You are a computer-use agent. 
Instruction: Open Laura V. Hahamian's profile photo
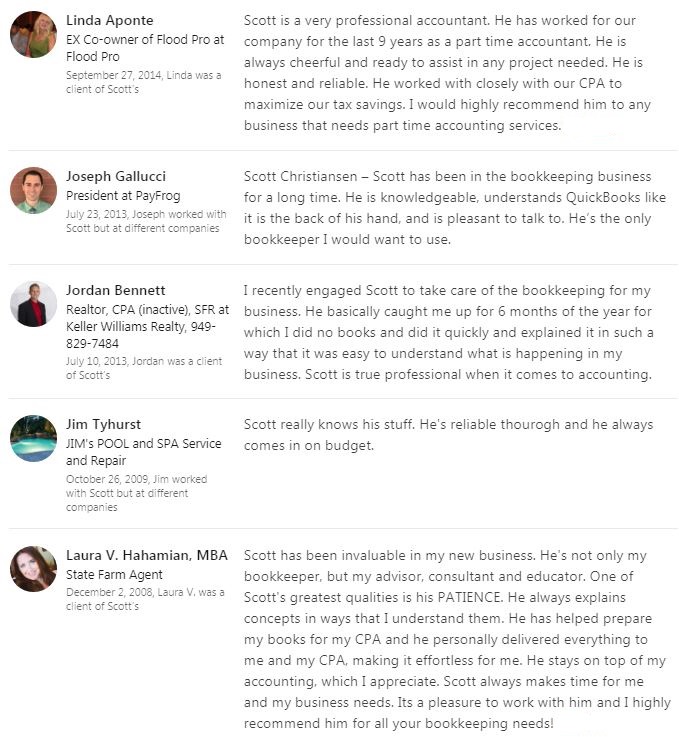(x=33, y=568)
